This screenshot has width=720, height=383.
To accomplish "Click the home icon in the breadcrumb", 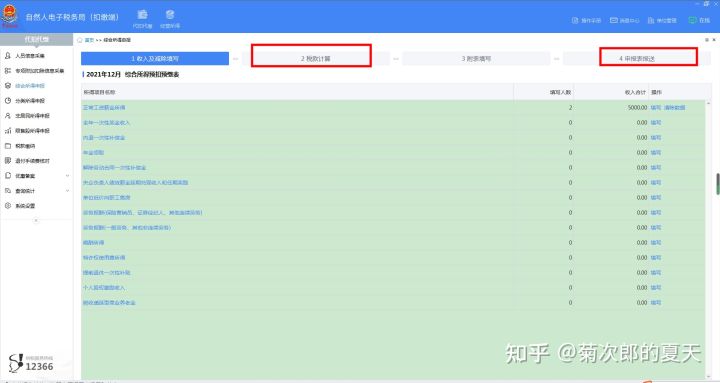I will click(79, 40).
